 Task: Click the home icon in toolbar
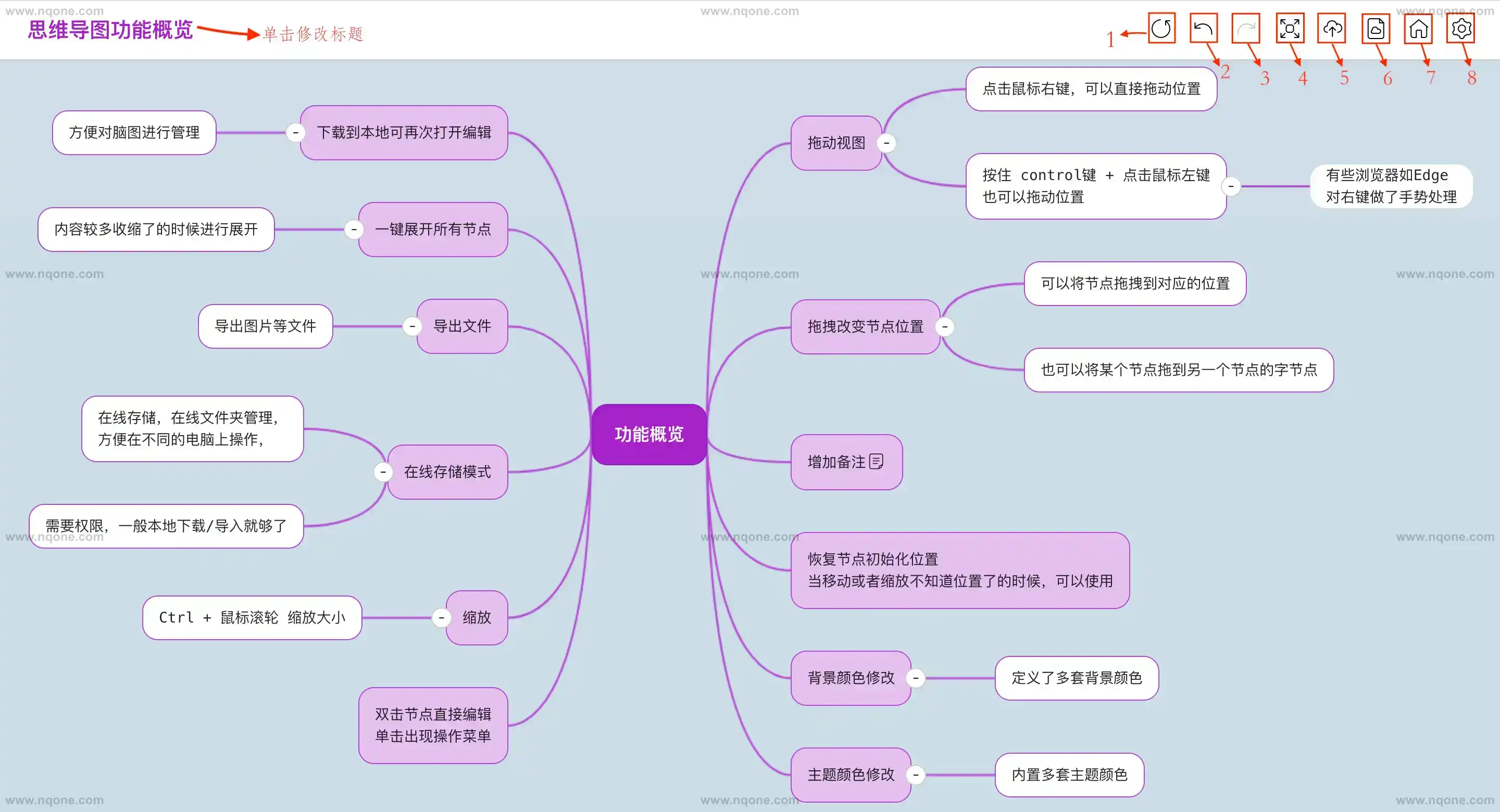pos(1418,29)
